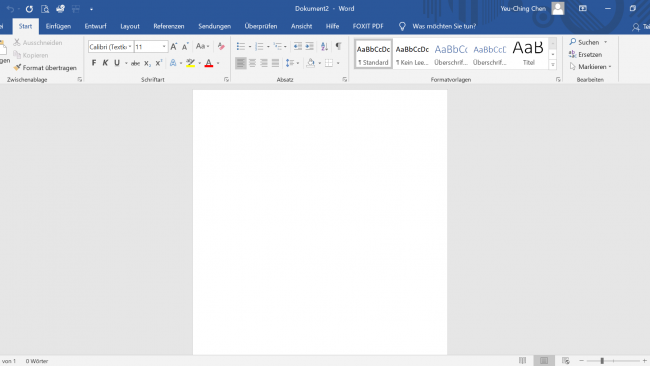Apply subscript formatting x₂

pos(147,63)
